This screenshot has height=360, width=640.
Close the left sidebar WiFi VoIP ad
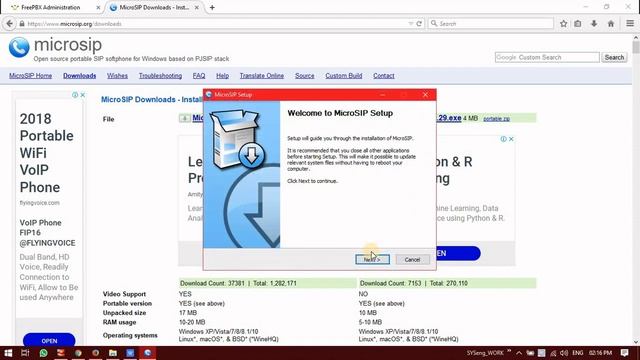pyautogui.click(x=82, y=95)
